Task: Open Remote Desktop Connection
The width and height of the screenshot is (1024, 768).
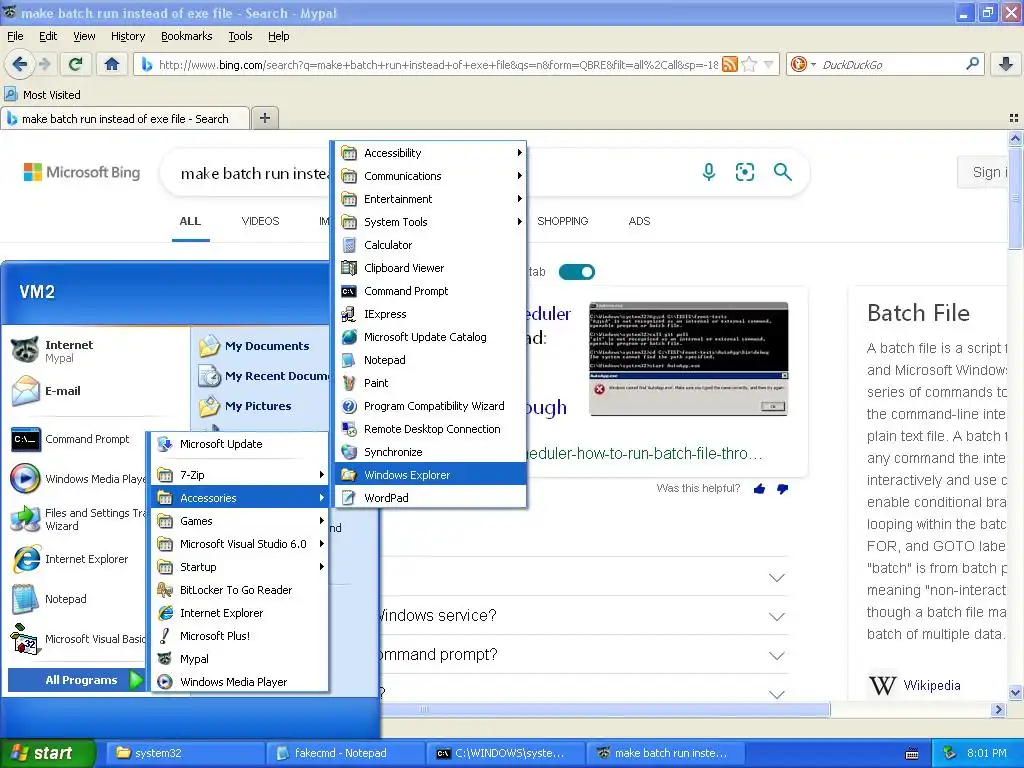Action: pos(430,429)
